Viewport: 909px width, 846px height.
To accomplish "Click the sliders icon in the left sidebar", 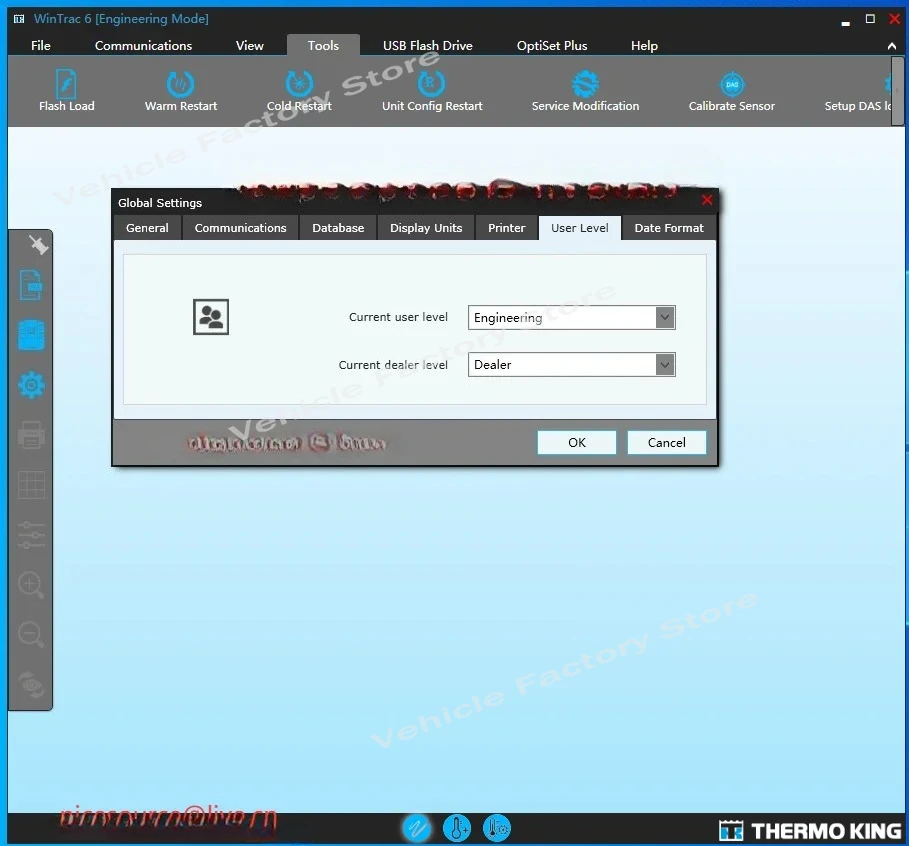I will pyautogui.click(x=31, y=535).
